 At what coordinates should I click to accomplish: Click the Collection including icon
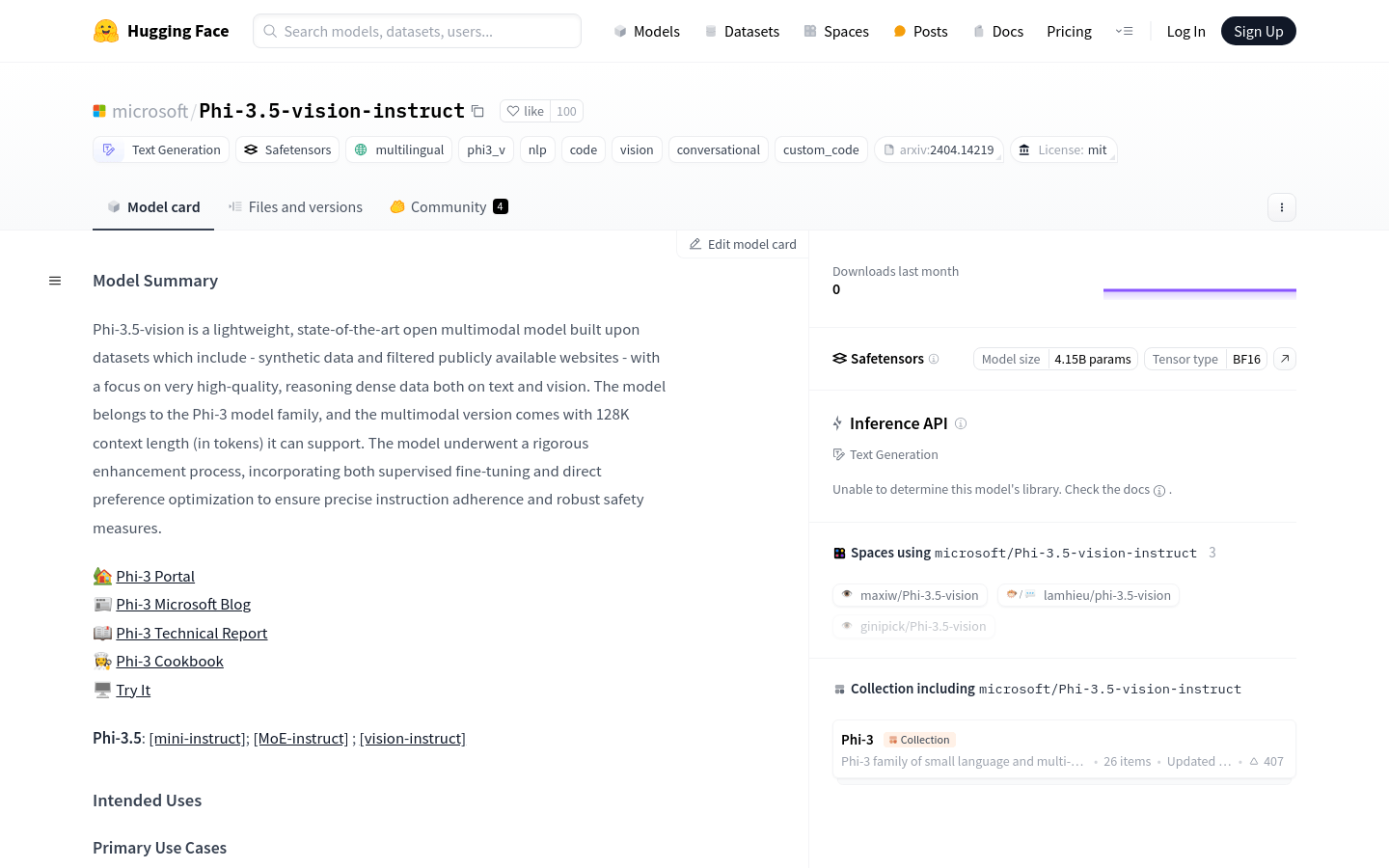pos(839,690)
